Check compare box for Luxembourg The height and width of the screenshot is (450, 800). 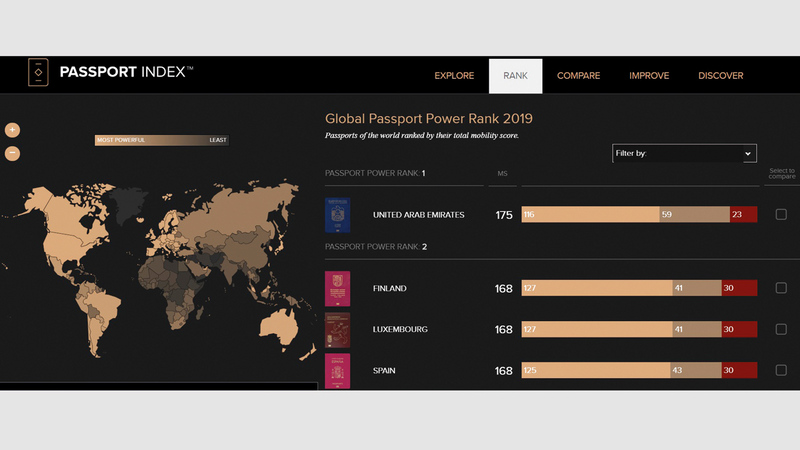[x=781, y=329]
